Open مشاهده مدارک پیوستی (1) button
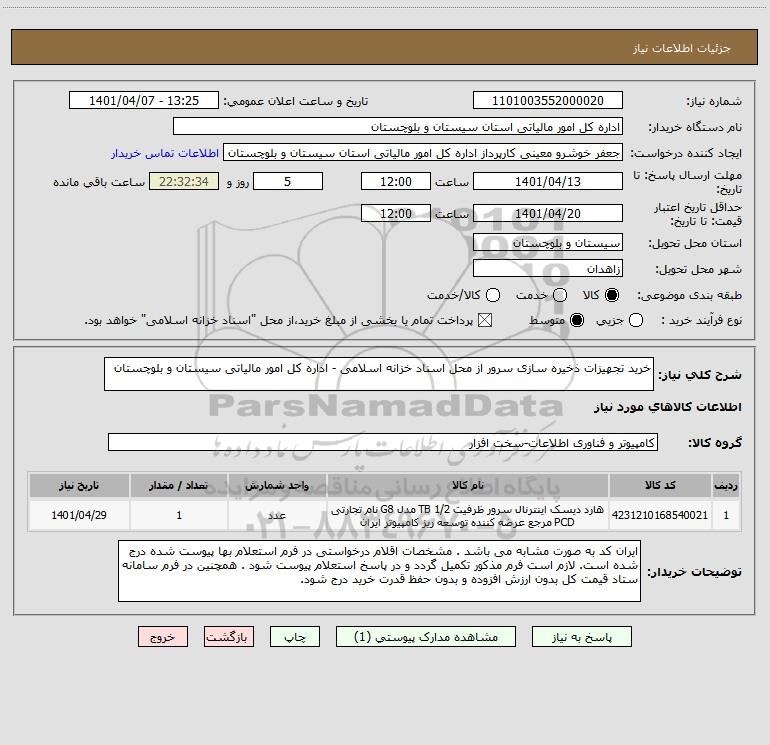This screenshot has width=770, height=745. coord(426,637)
